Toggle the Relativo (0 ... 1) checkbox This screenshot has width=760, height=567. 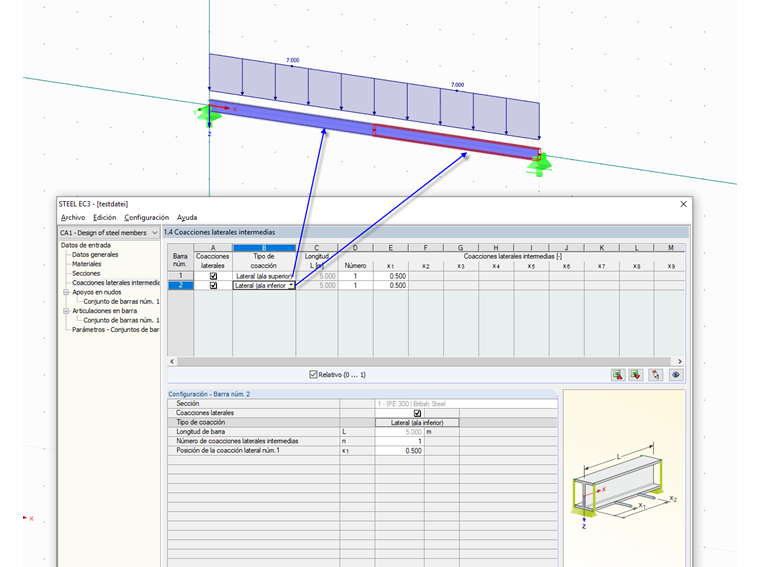click(x=313, y=375)
